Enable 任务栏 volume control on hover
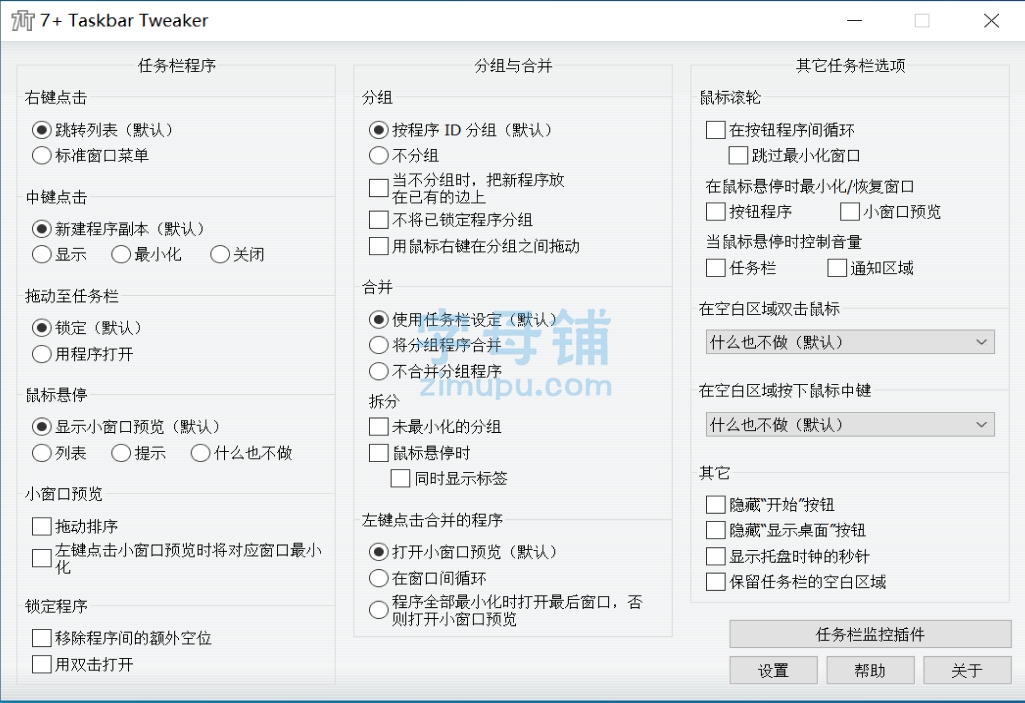The image size is (1025, 703). coord(716,268)
